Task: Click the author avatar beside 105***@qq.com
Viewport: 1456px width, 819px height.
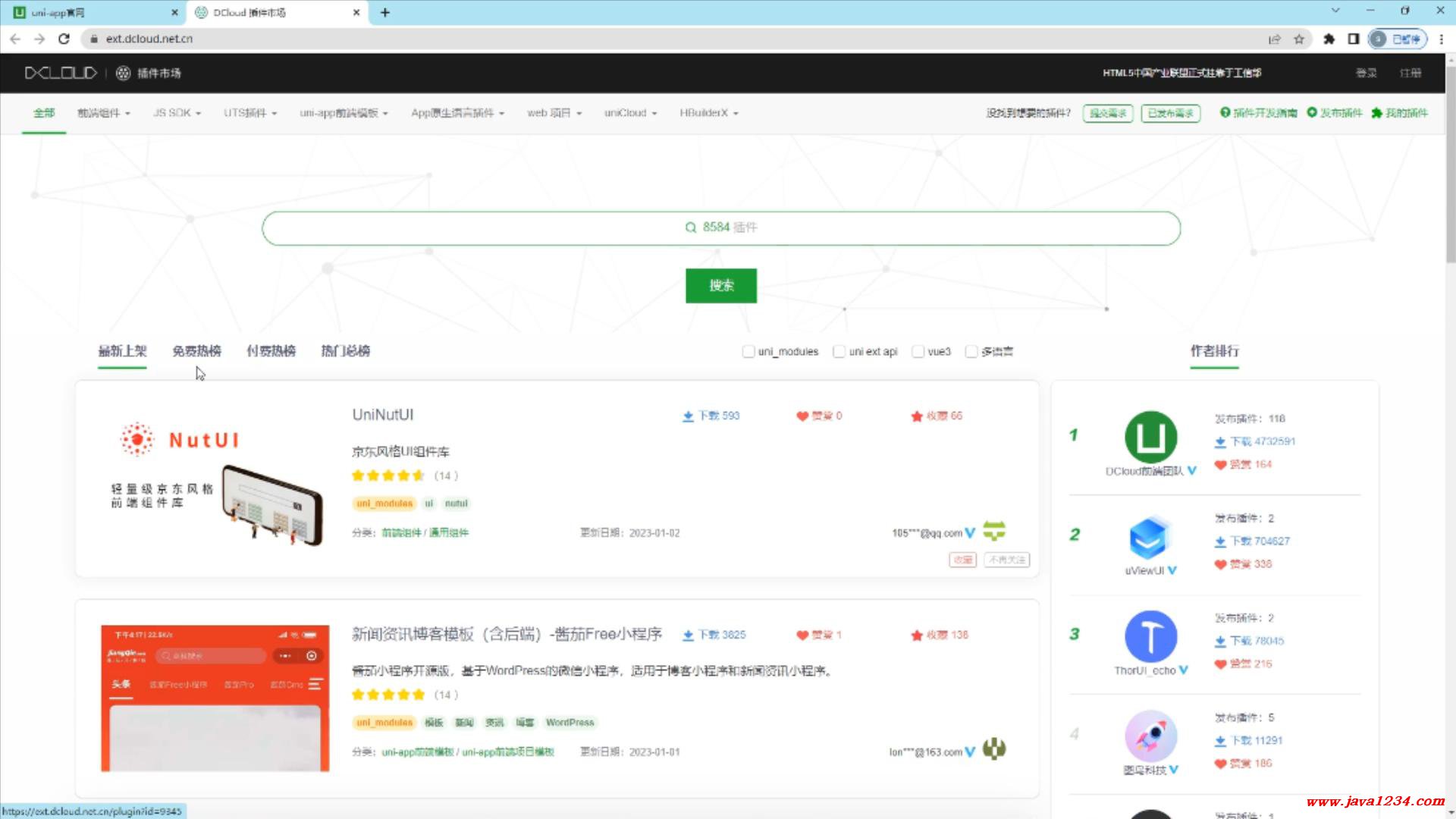Action: pos(994,531)
